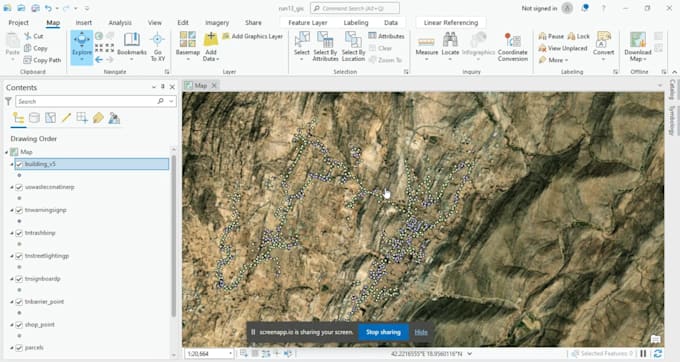Click the Hide link in sharing bar
The width and height of the screenshot is (680, 362).
(421, 332)
